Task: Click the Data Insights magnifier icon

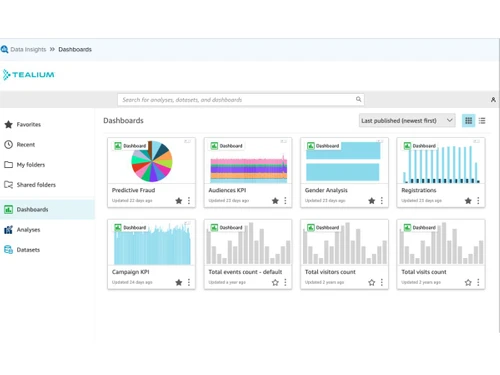Action: pyautogui.click(x=4, y=49)
